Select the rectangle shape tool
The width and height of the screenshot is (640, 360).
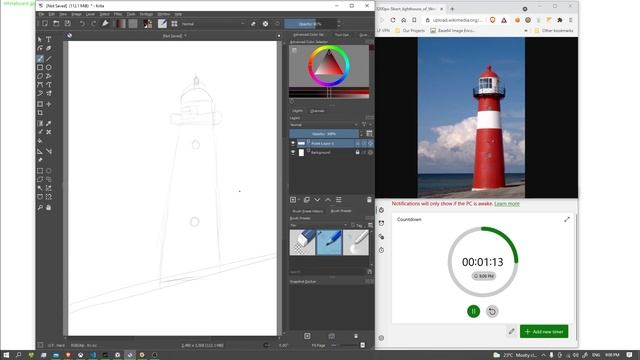tap(40, 67)
